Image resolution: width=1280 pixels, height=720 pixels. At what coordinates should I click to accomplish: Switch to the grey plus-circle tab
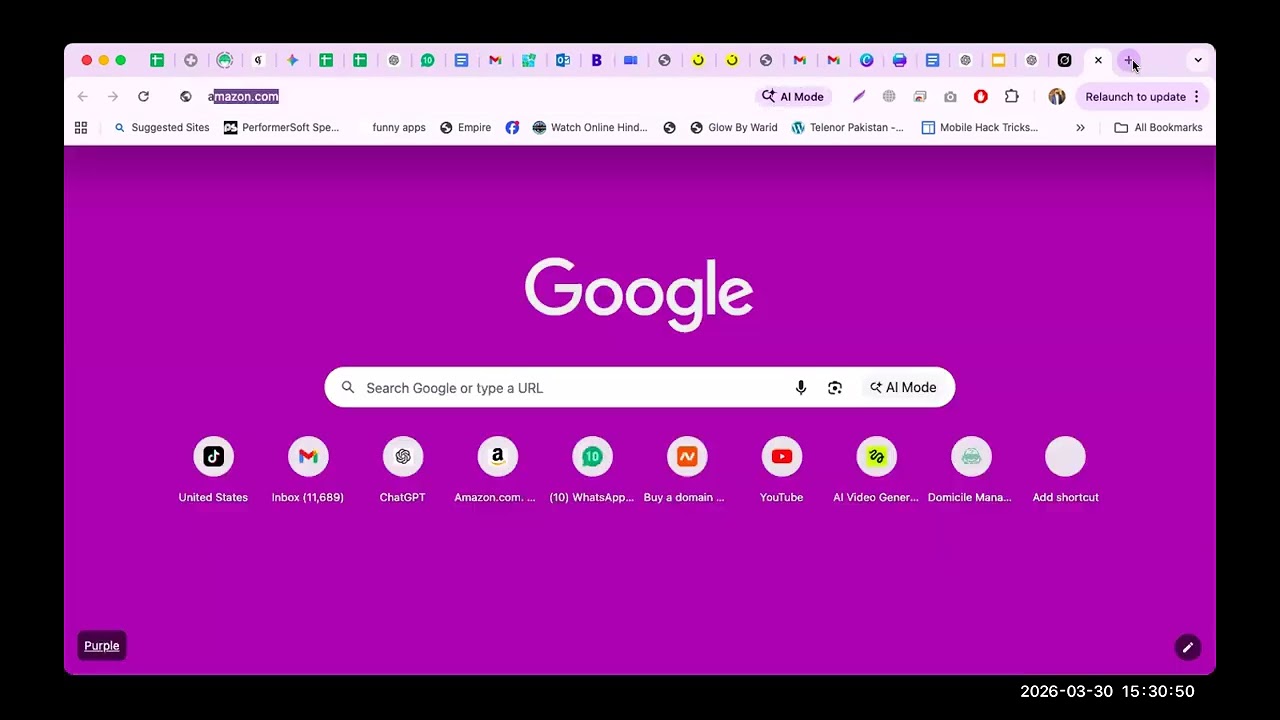click(x=191, y=60)
